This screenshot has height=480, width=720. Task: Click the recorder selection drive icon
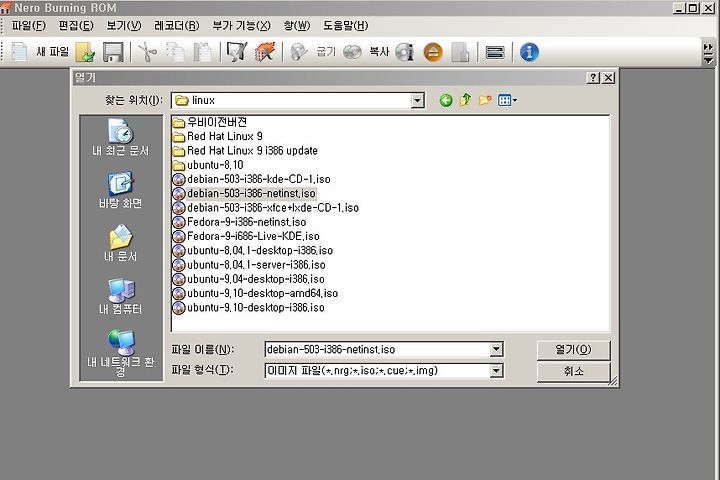(495, 52)
